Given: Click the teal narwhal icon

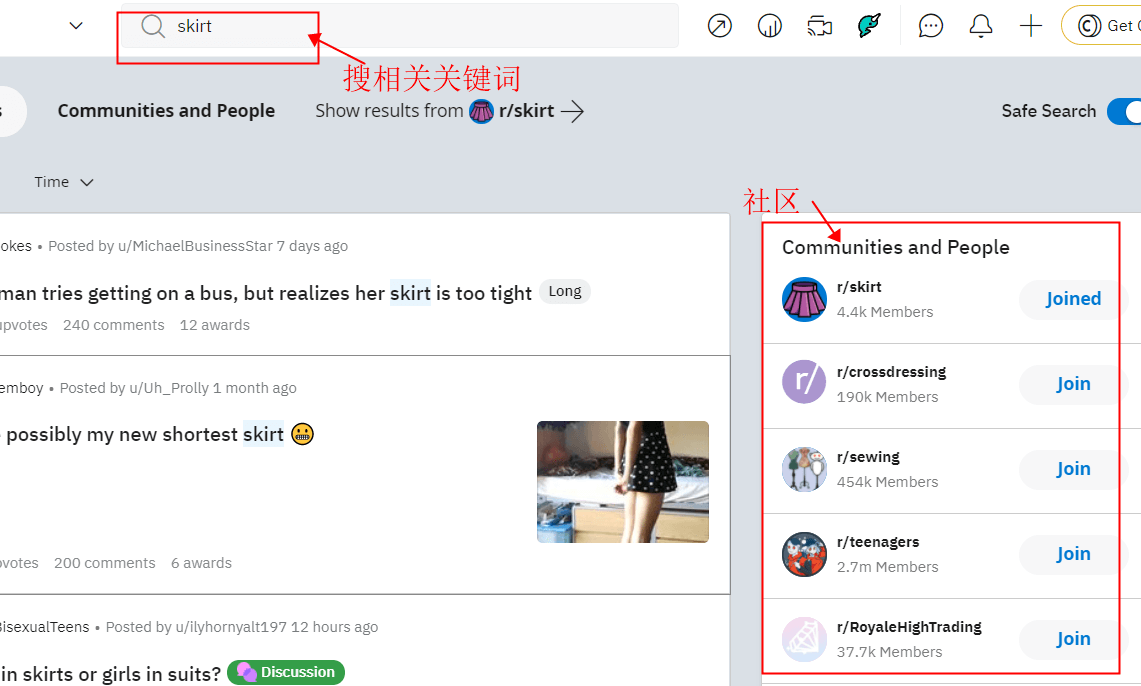Looking at the screenshot, I should [869, 26].
